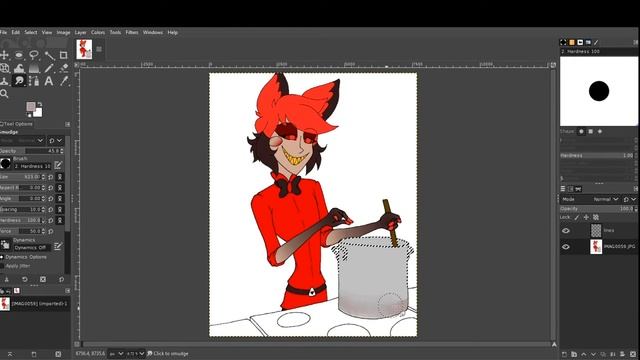Select the Text tool
Viewport: 640px width, 360px height.
(49, 81)
